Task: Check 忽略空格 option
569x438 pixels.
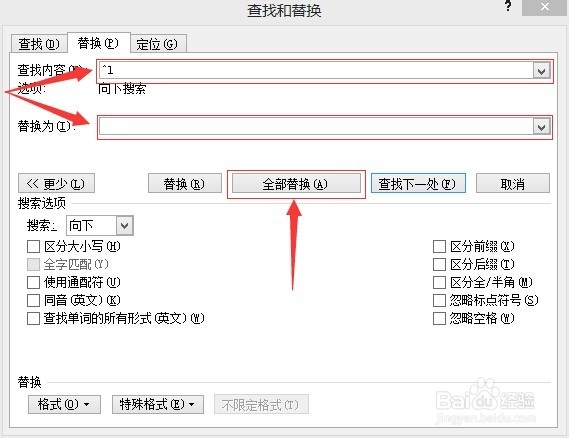Action: click(439, 319)
